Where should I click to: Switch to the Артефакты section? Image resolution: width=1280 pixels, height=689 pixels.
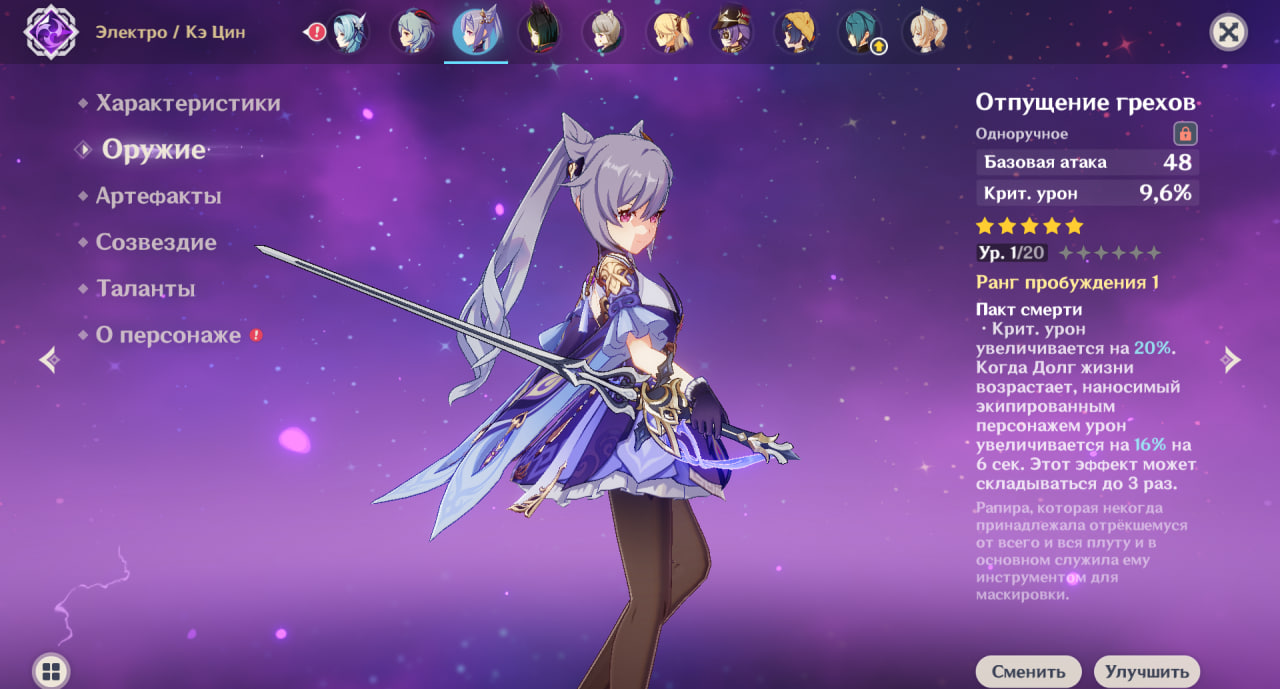pyautogui.click(x=158, y=196)
